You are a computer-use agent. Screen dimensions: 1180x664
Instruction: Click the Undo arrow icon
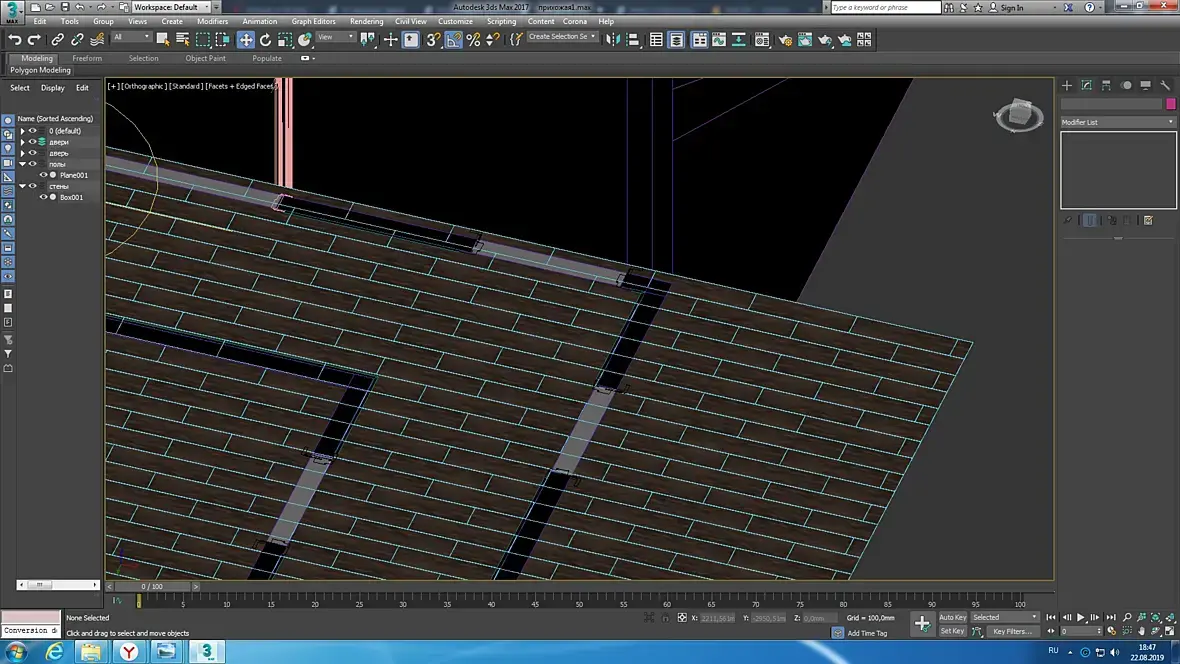(15, 40)
